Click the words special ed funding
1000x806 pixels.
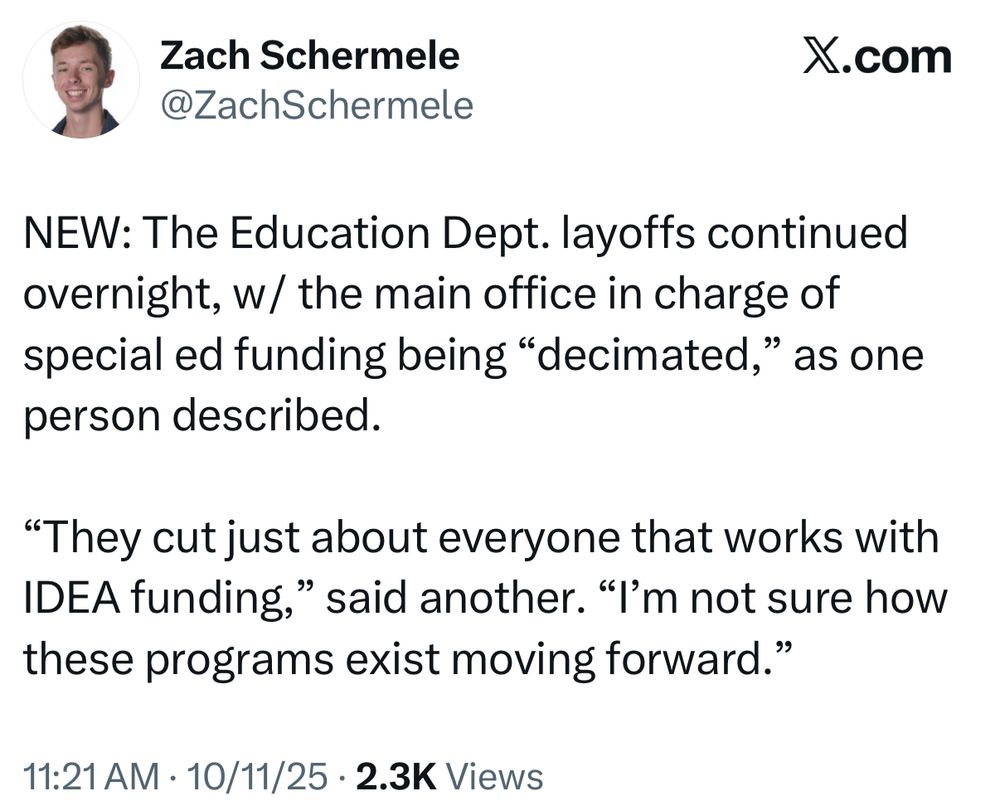205,356
